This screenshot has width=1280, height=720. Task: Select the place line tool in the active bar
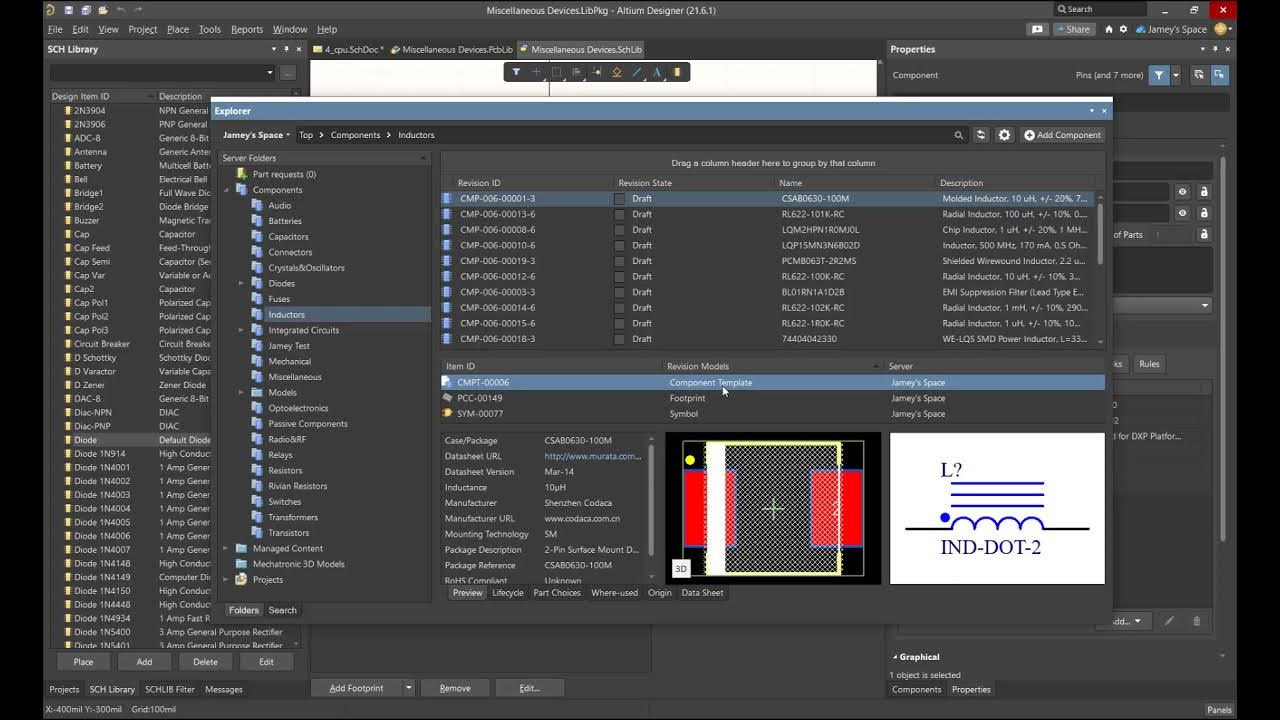pos(637,72)
